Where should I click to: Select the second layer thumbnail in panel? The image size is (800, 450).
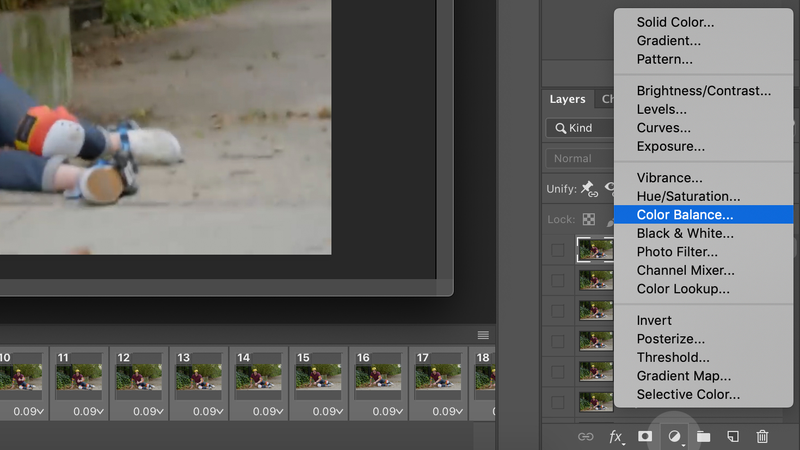click(x=596, y=280)
